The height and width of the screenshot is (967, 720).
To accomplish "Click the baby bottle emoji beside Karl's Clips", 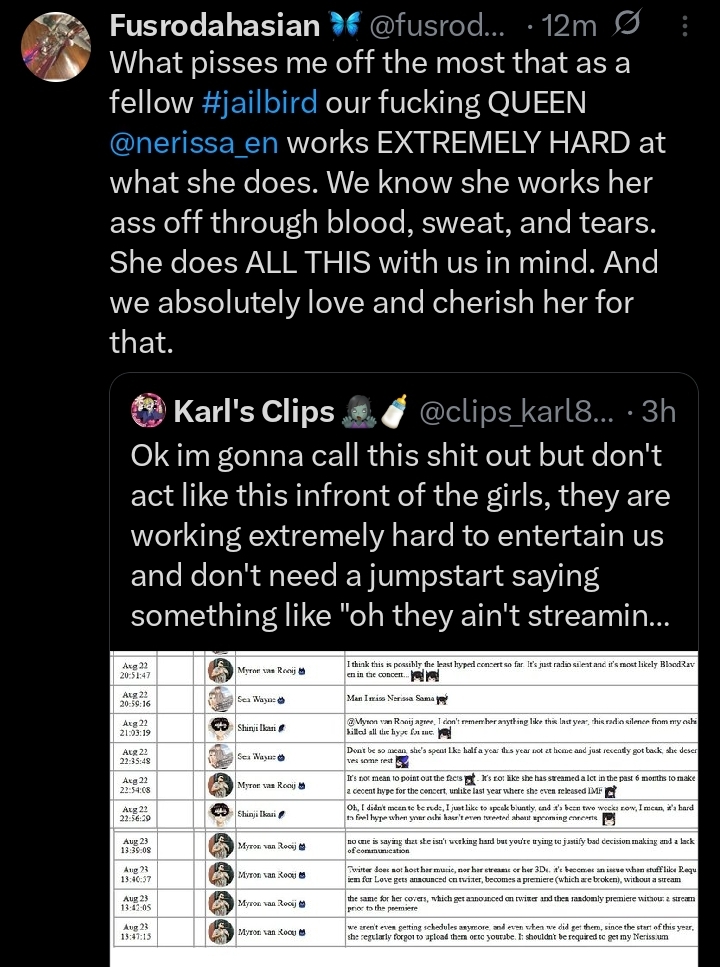I will pos(396,411).
